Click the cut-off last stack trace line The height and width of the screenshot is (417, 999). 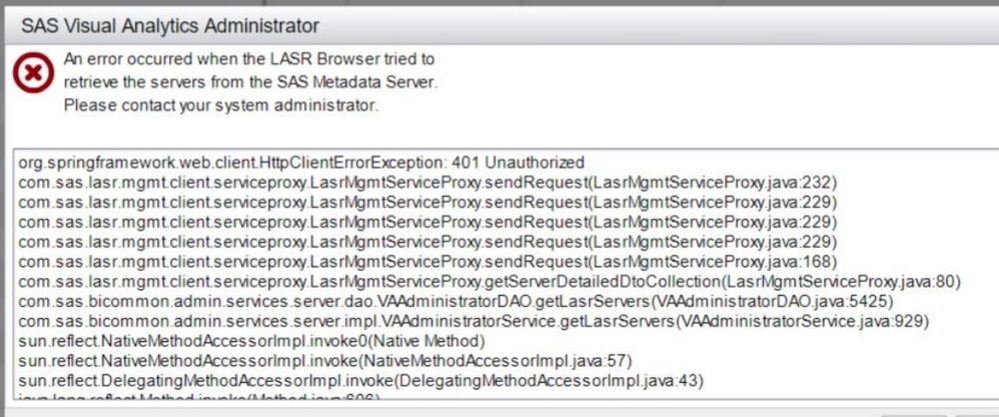click(200, 398)
